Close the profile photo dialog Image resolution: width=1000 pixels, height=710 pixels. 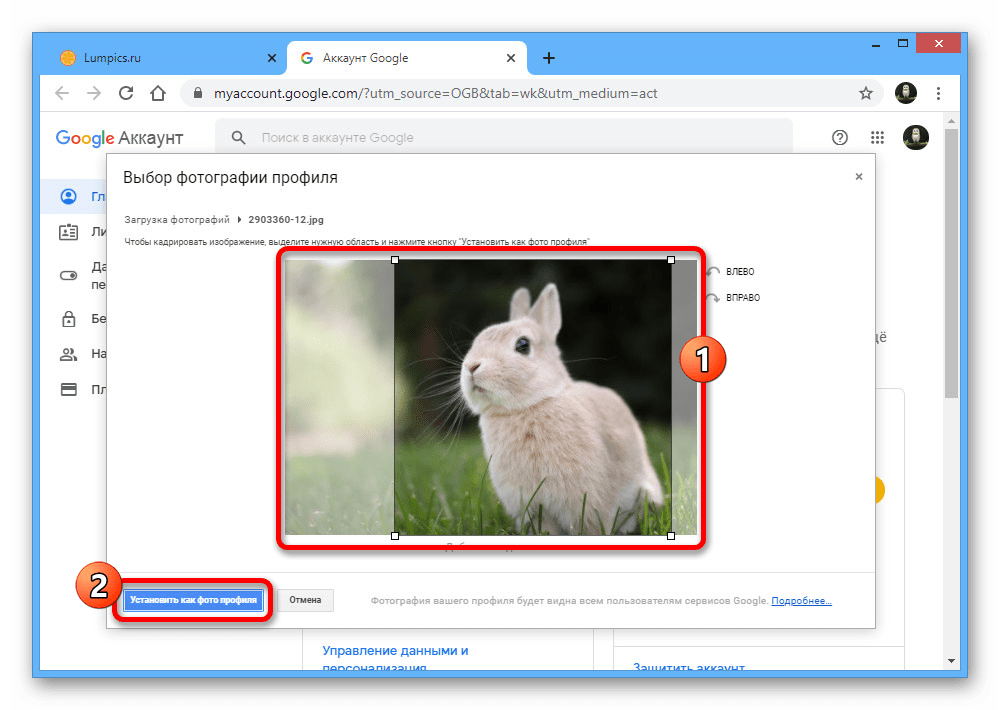click(858, 177)
